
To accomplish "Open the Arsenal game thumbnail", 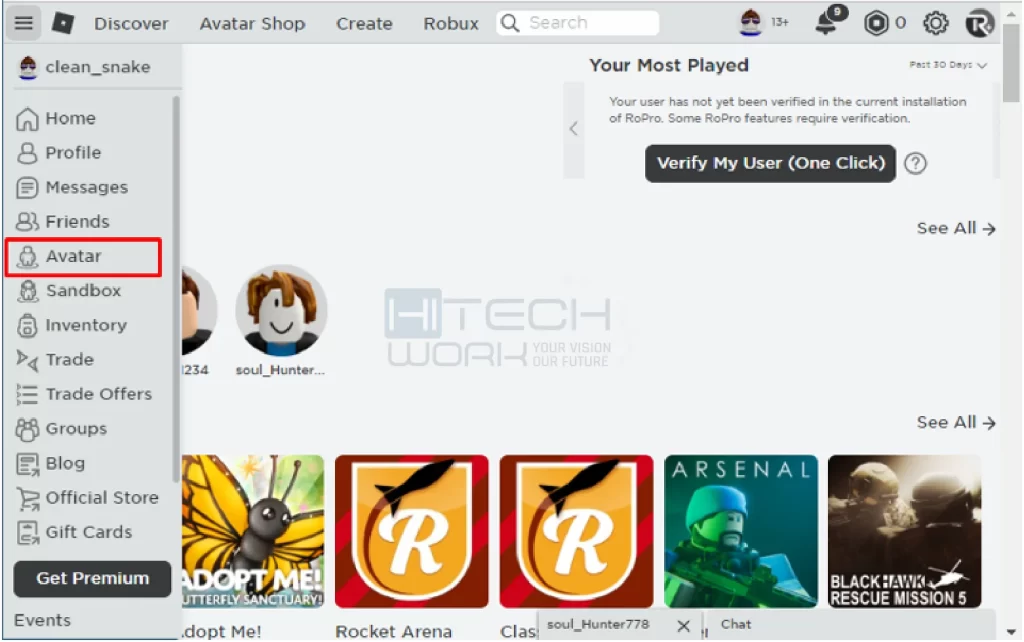I will (741, 531).
